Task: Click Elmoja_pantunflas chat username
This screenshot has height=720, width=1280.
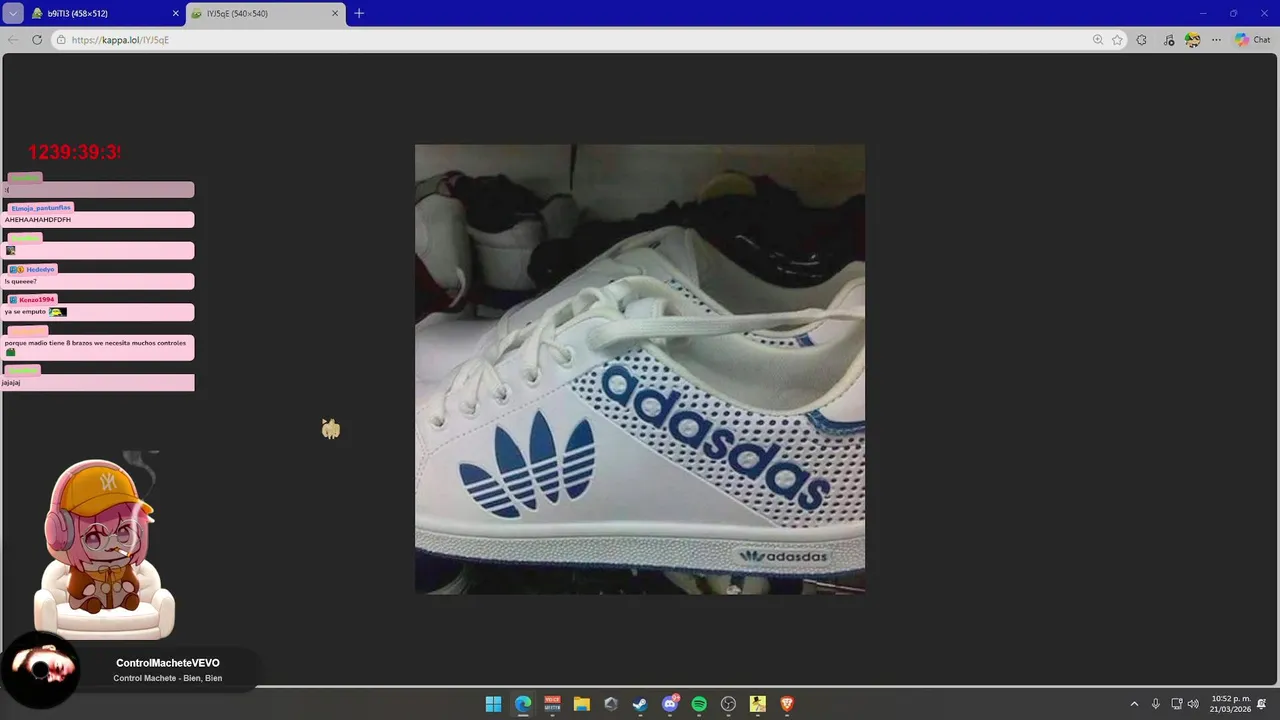Action: [41, 208]
